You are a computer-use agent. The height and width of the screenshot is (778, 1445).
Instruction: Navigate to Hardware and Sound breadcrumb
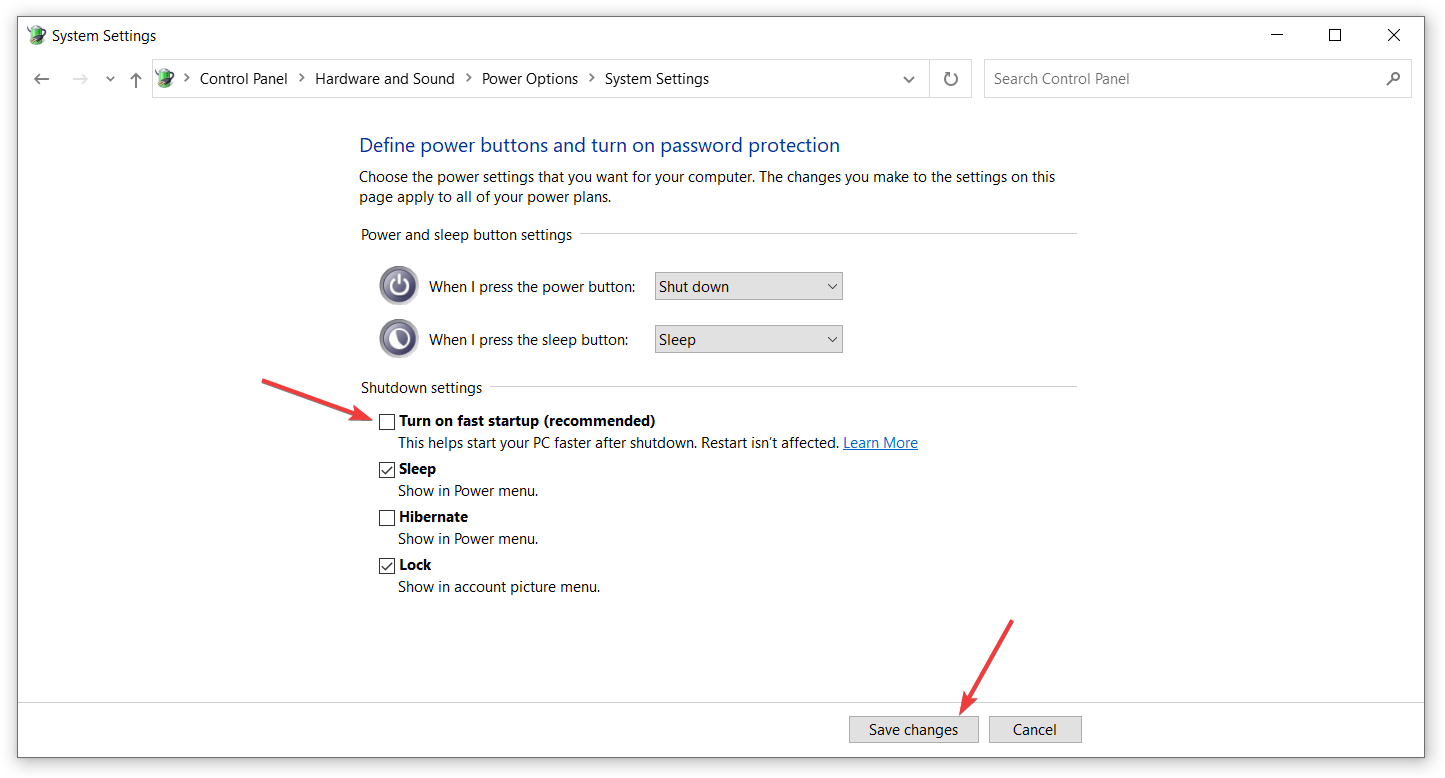[384, 79]
